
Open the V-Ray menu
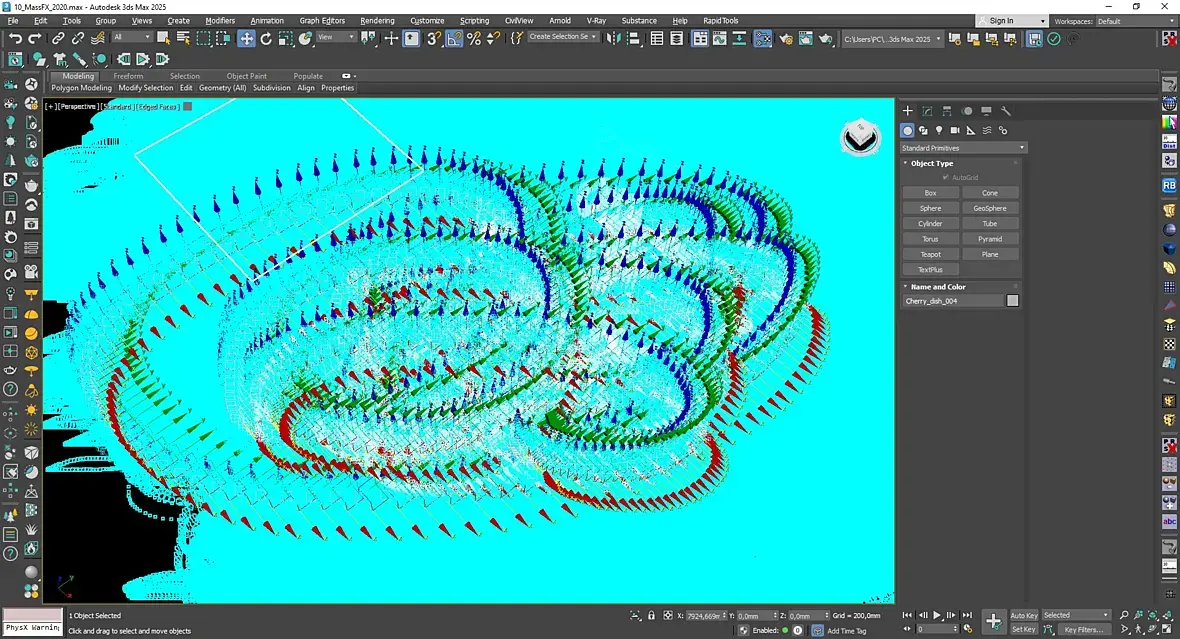(x=596, y=21)
